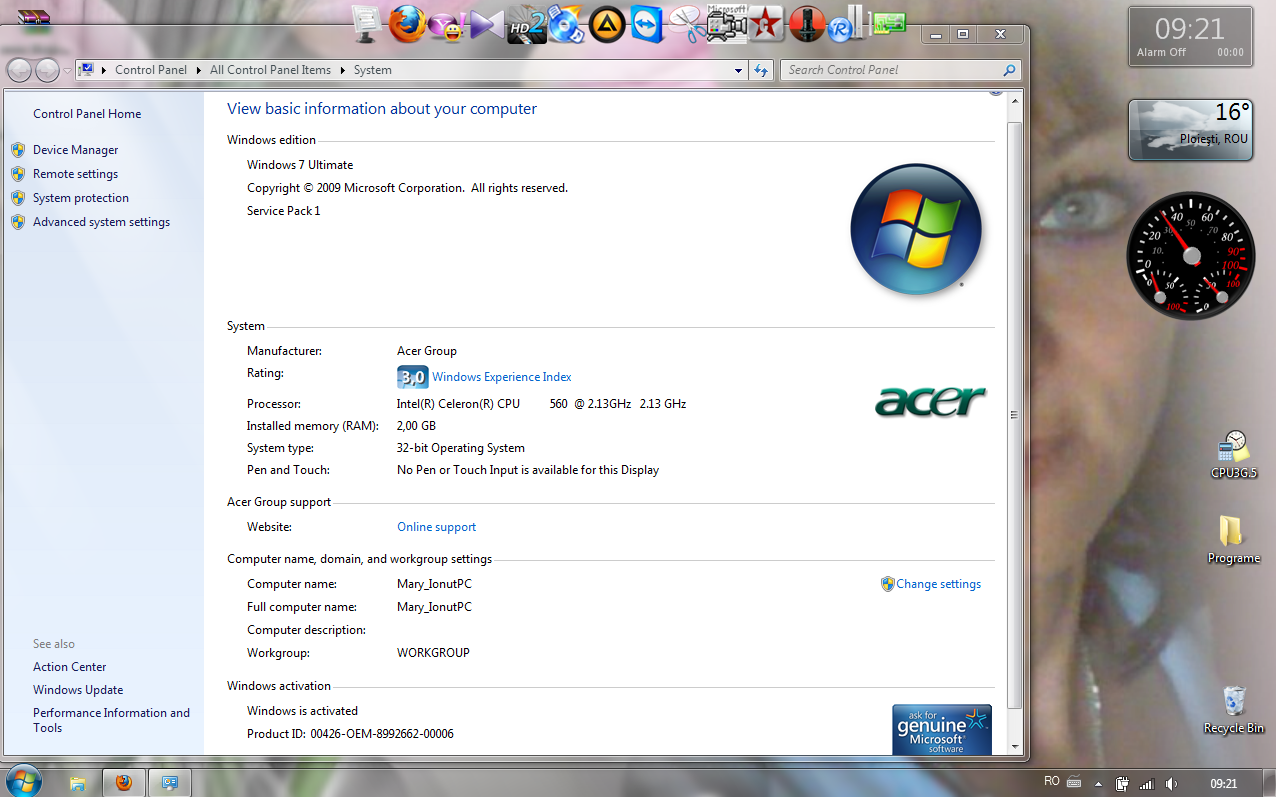Click the 3,0 rating badge
This screenshot has width=1276, height=797.
tap(412, 377)
